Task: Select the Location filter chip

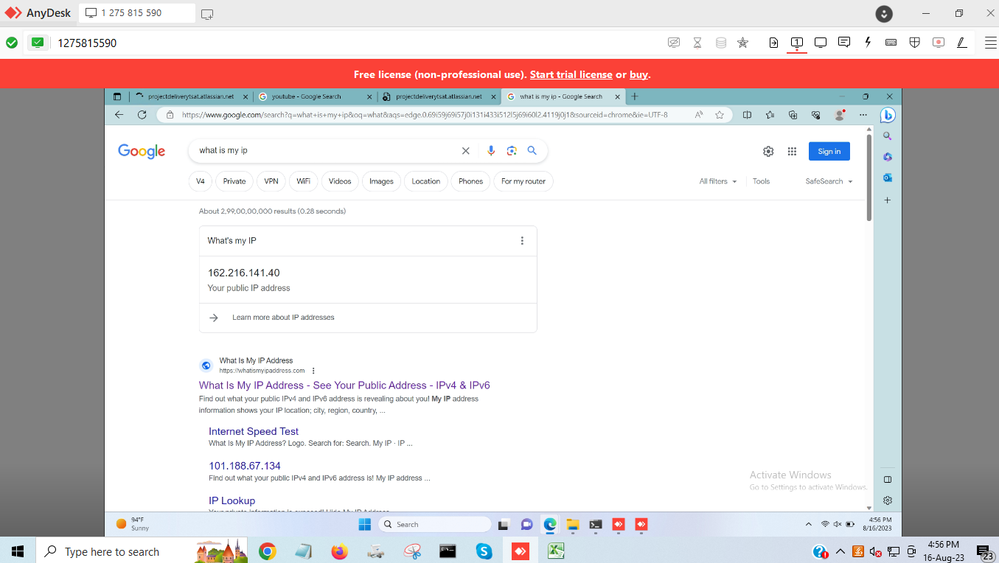Action: pyautogui.click(x=426, y=182)
